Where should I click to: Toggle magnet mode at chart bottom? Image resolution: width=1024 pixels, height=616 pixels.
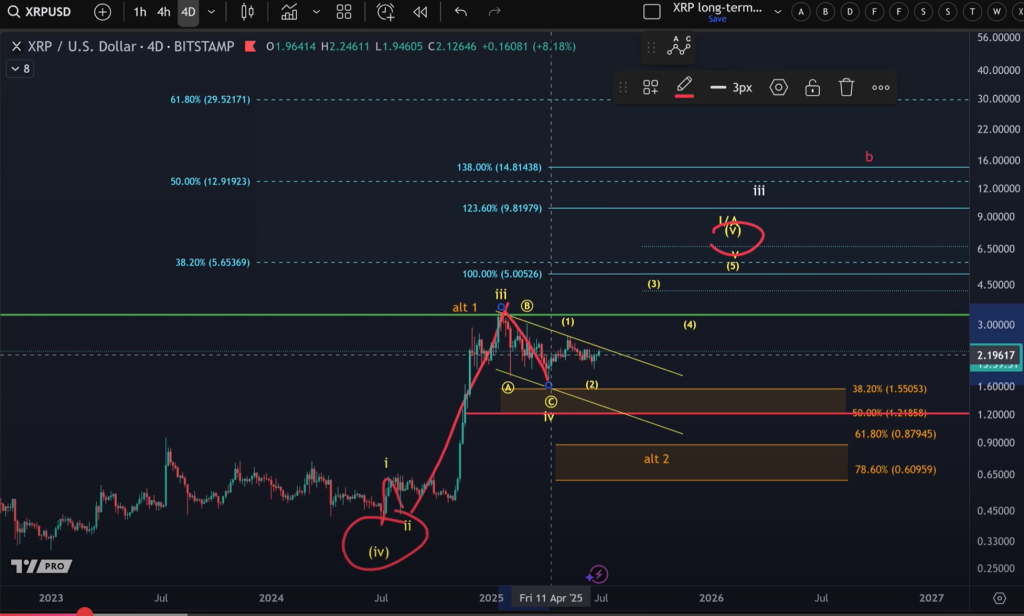click(x=596, y=576)
